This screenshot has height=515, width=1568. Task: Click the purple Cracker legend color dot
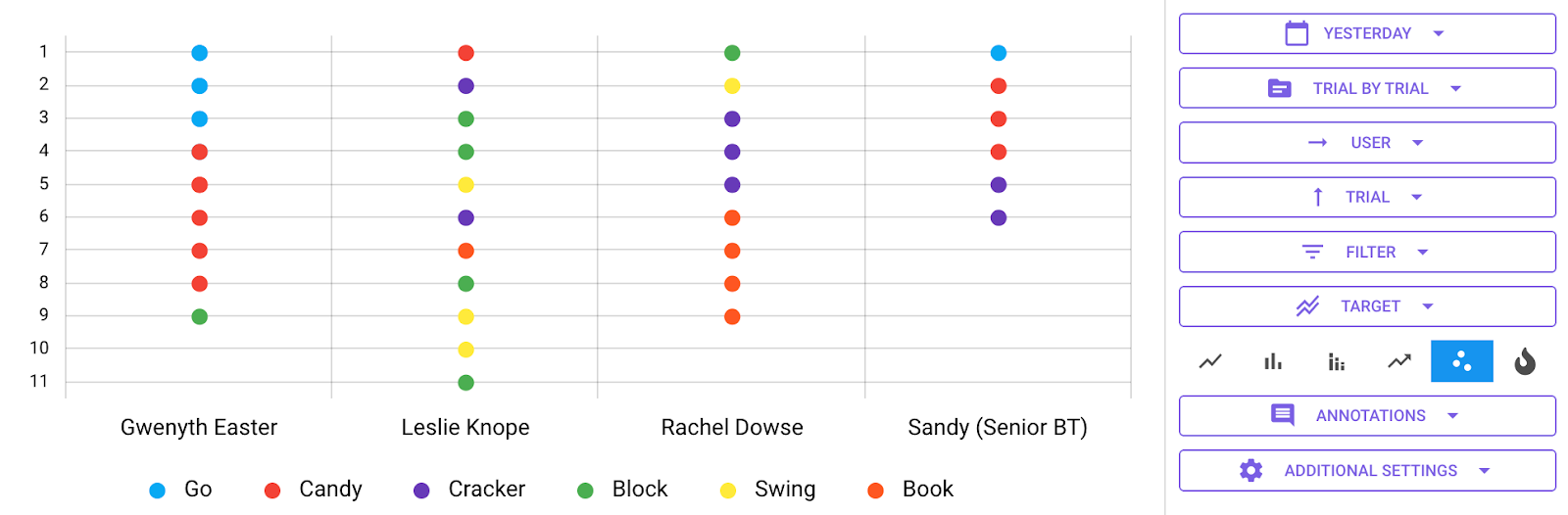(421, 491)
